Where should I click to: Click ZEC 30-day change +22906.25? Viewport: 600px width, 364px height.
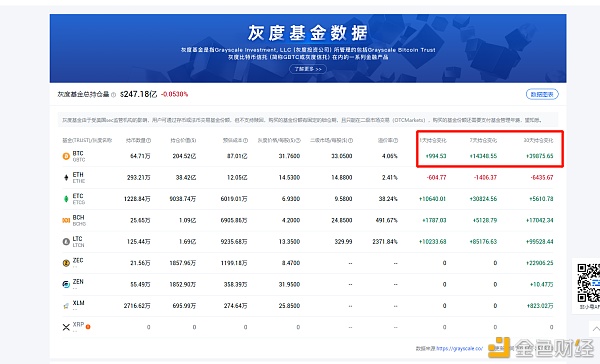(540, 263)
